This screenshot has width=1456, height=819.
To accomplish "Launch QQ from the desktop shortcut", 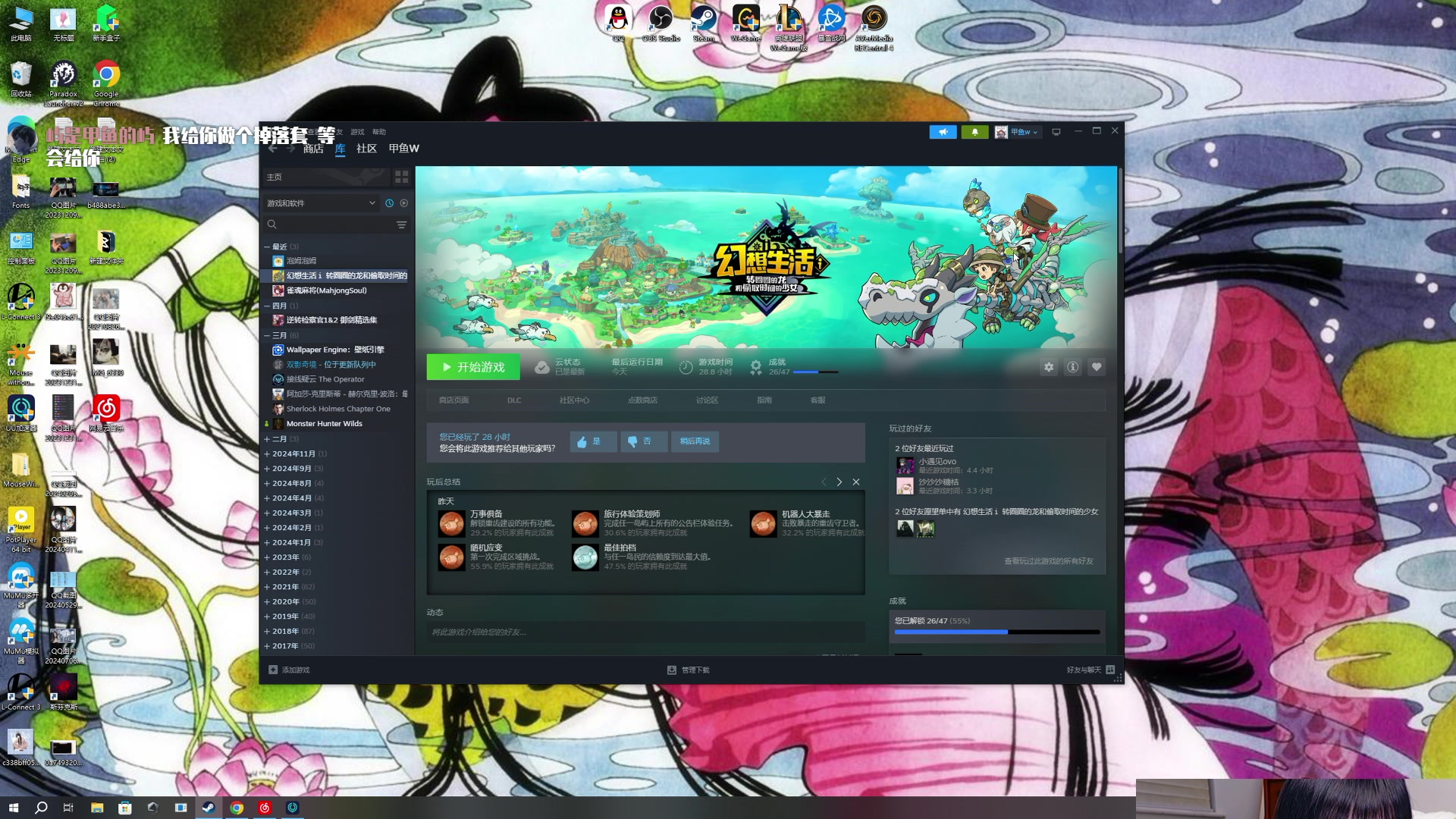I will (x=619, y=23).
